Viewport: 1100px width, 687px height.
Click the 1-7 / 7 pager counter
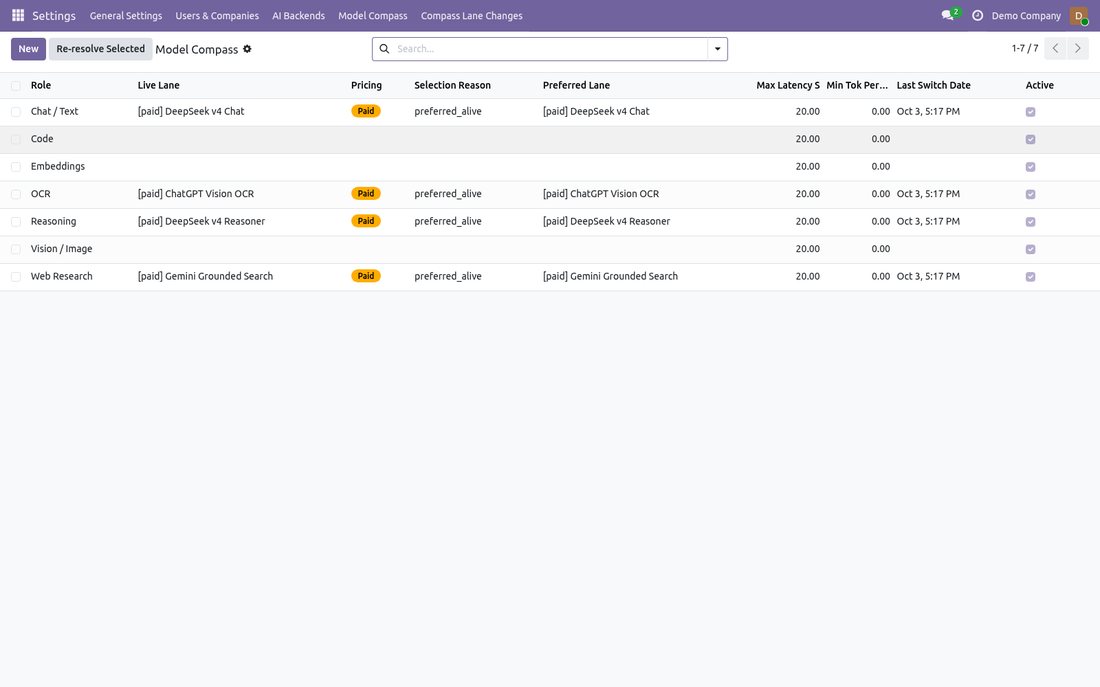(x=1025, y=48)
